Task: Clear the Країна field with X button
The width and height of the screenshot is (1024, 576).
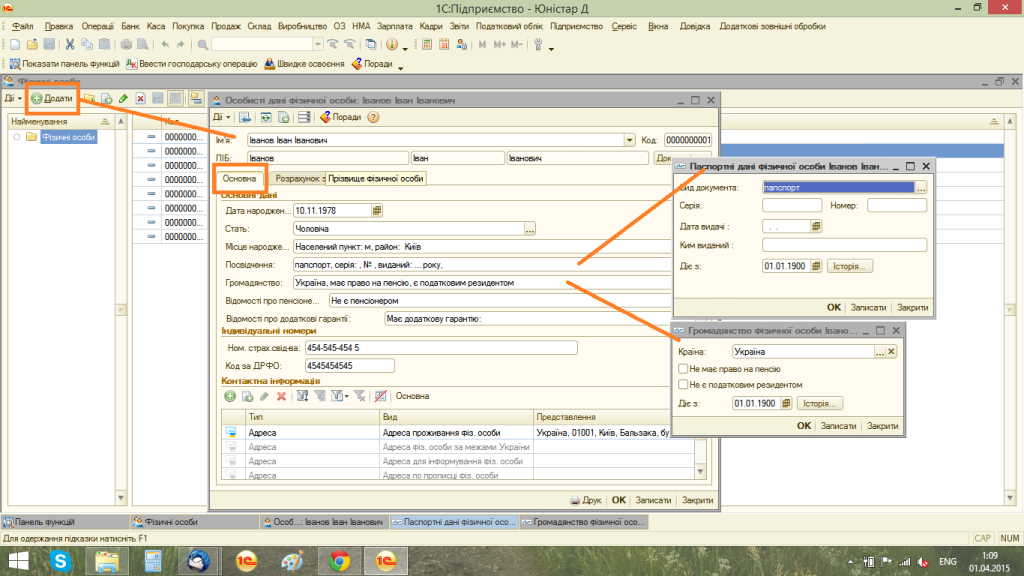Action: click(x=891, y=352)
